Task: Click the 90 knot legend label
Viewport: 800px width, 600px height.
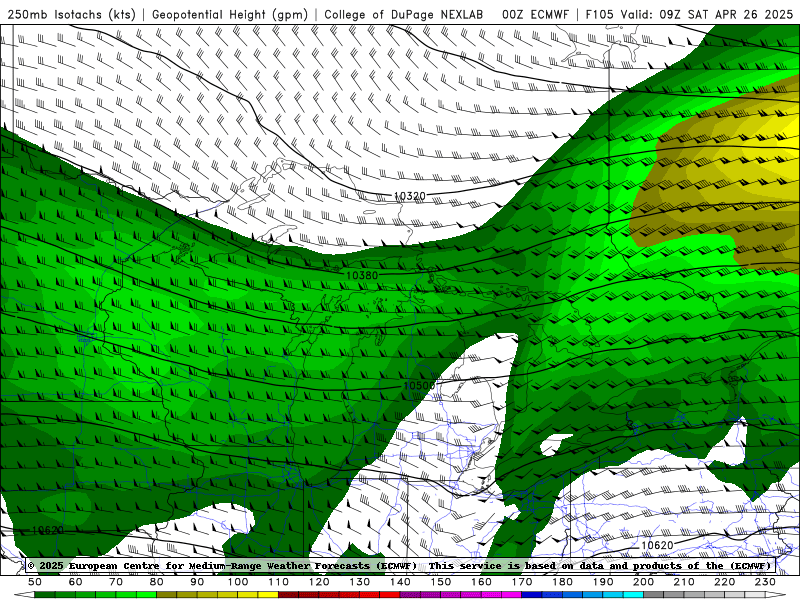Action: point(197,582)
